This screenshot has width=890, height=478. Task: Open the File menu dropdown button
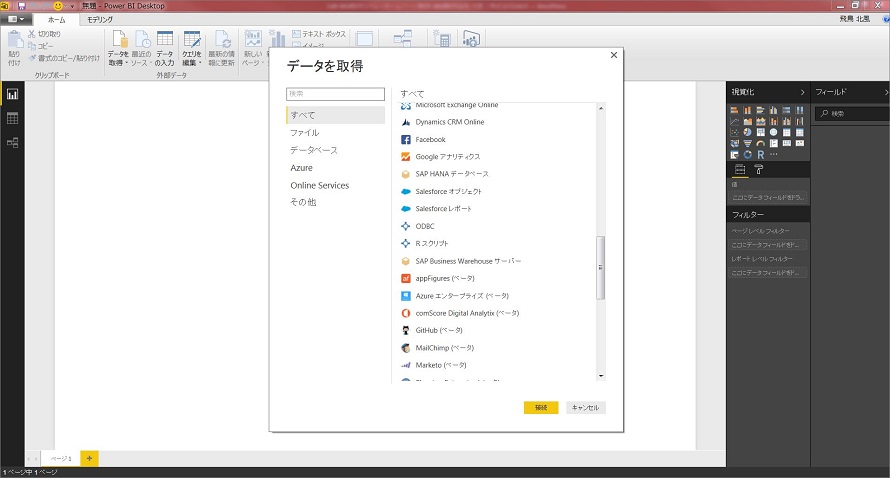[16, 19]
